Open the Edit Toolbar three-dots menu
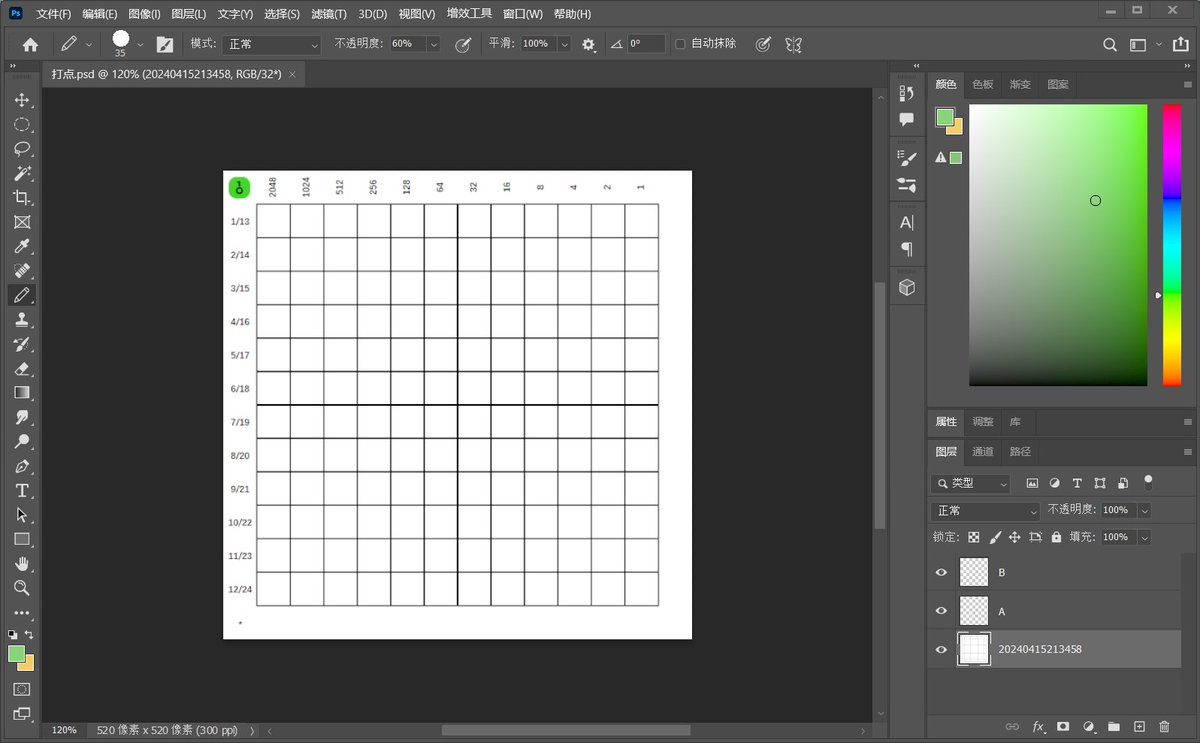 tap(21, 612)
